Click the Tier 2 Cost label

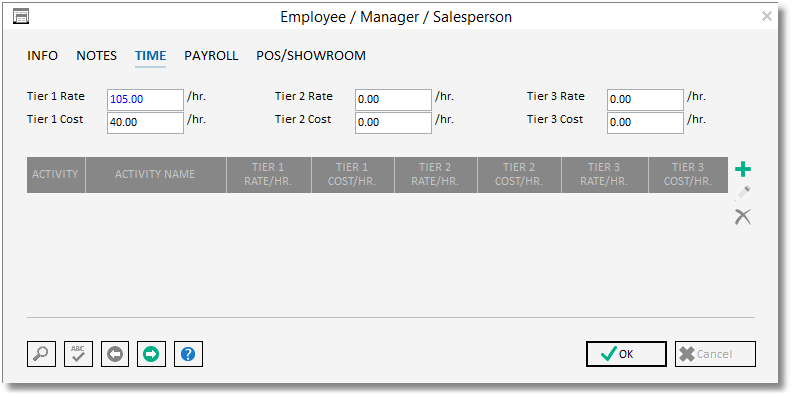pos(303,119)
